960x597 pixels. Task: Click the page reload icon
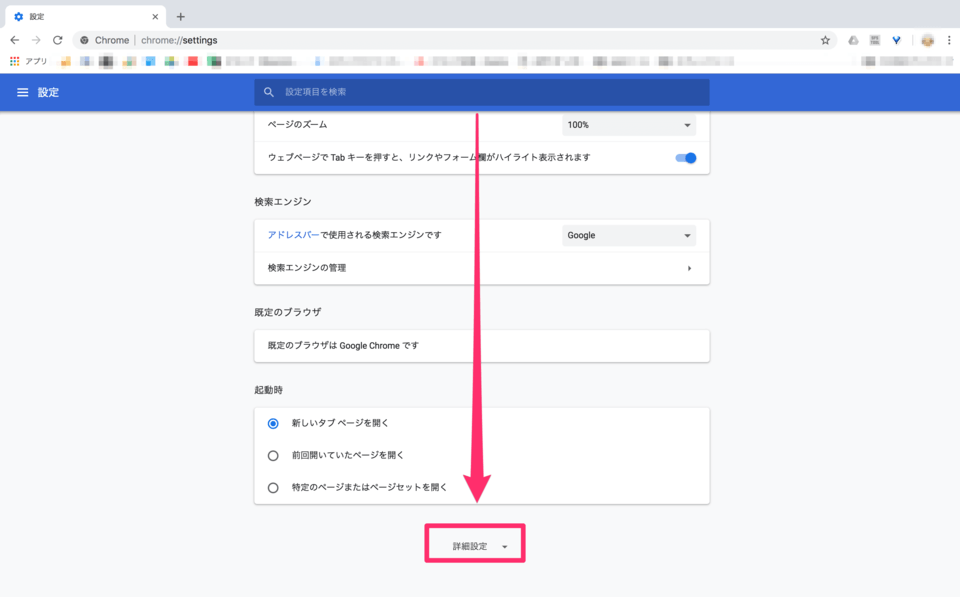click(x=58, y=40)
